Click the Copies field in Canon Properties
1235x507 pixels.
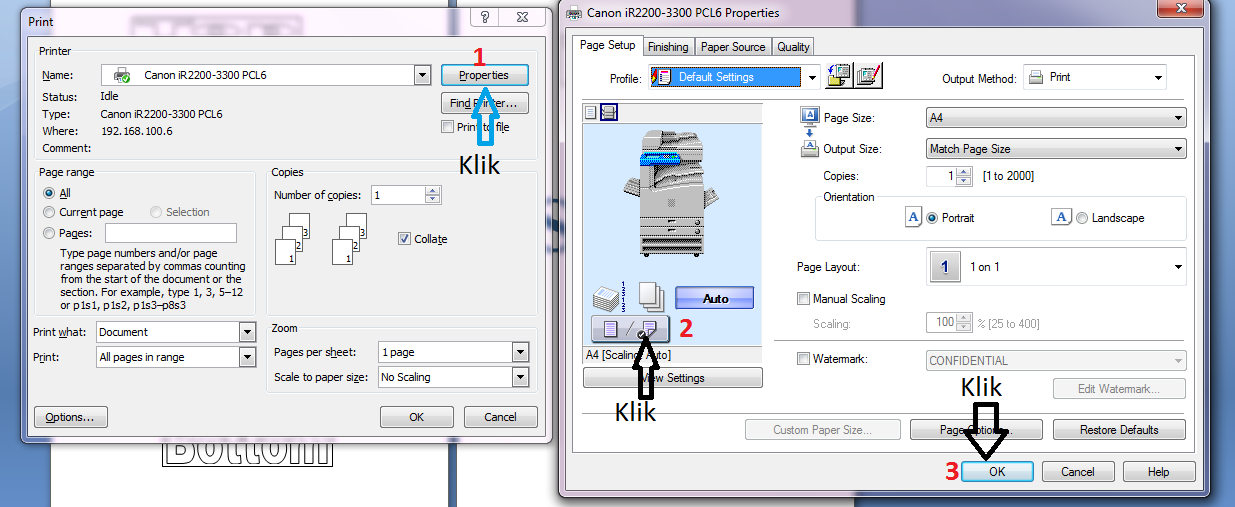941,176
